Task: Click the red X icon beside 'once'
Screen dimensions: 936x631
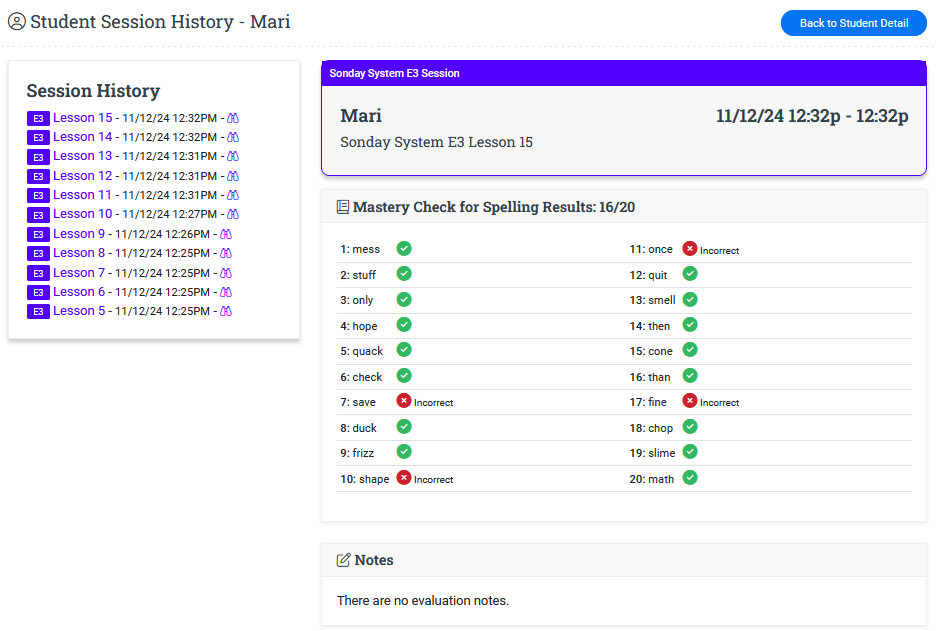Action: coord(690,249)
